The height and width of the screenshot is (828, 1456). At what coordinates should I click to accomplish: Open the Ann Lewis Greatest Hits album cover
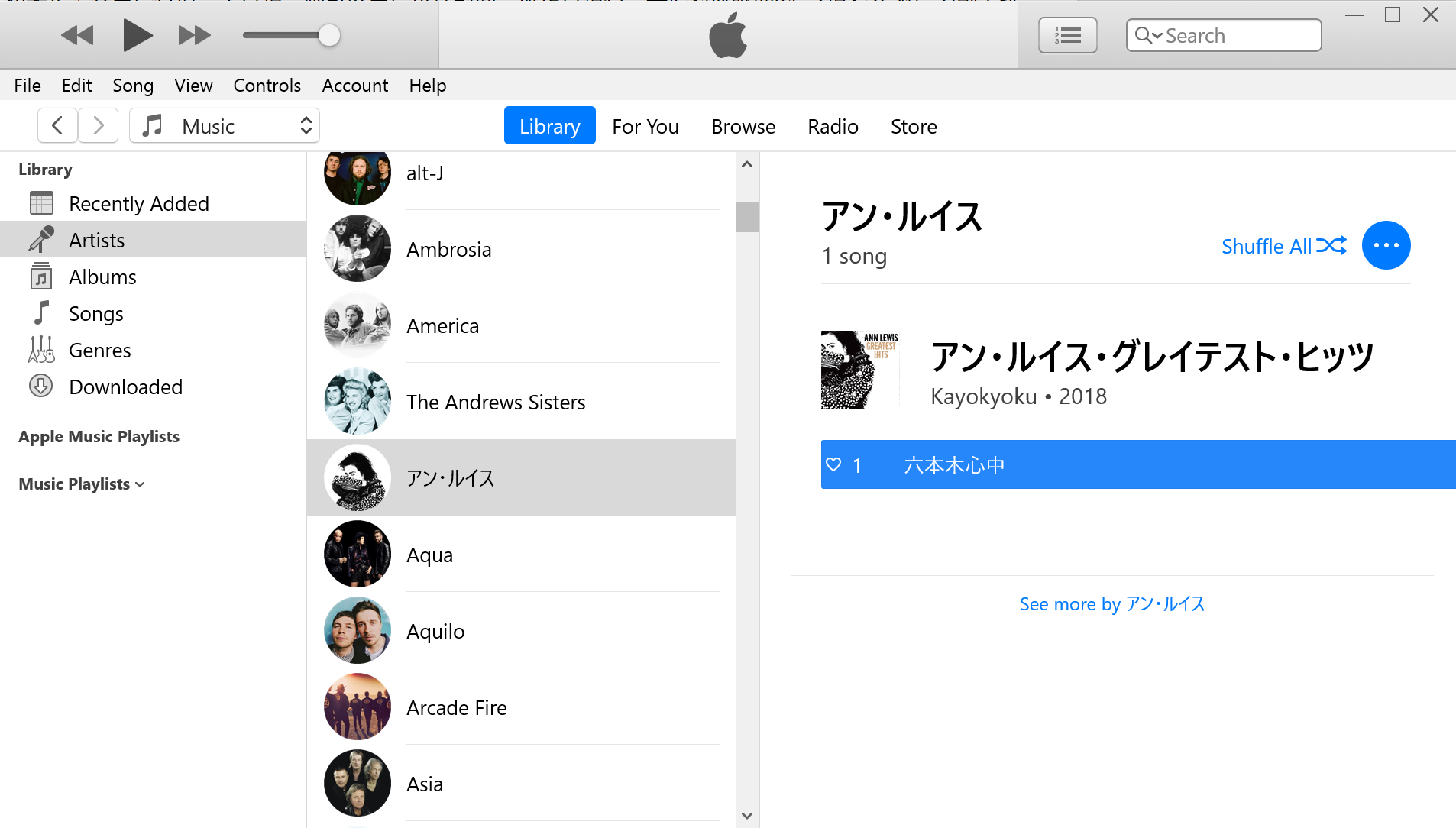pyautogui.click(x=860, y=370)
